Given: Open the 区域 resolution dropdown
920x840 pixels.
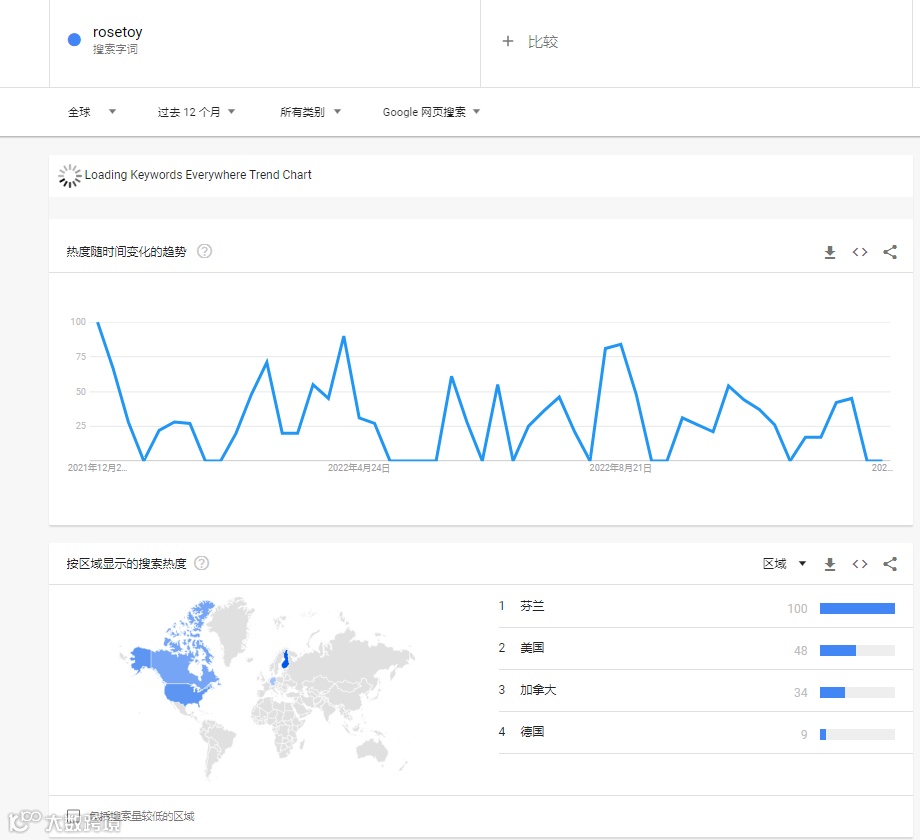Looking at the screenshot, I should [784, 564].
